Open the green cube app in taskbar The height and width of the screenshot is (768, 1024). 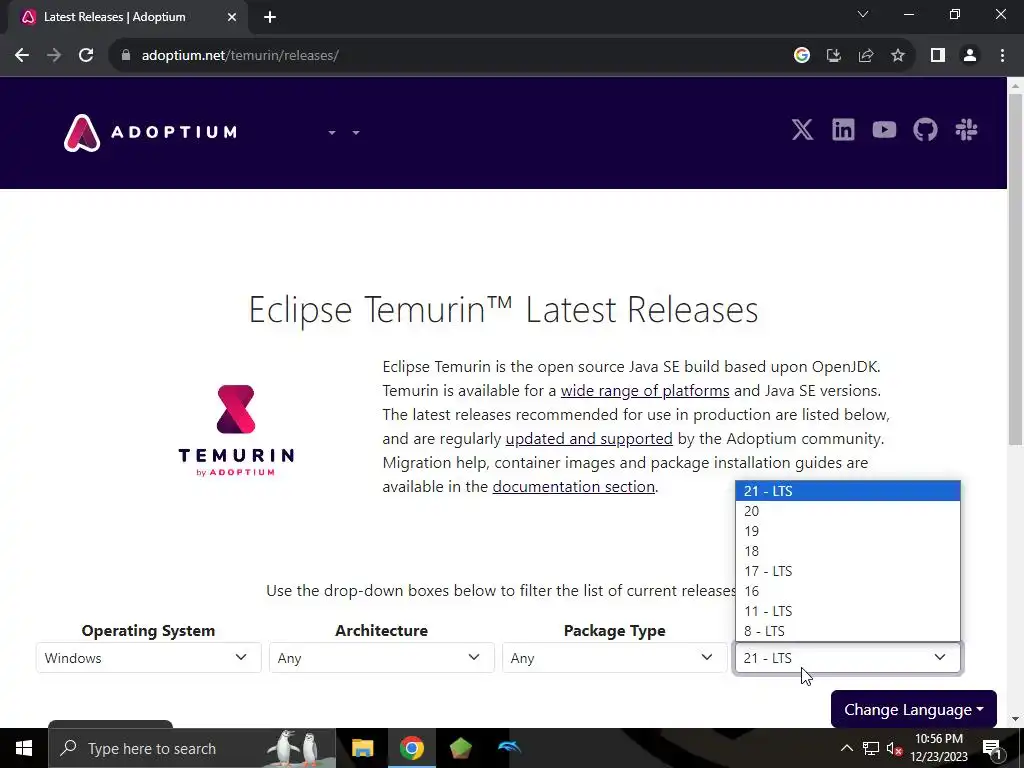pyautogui.click(x=460, y=748)
